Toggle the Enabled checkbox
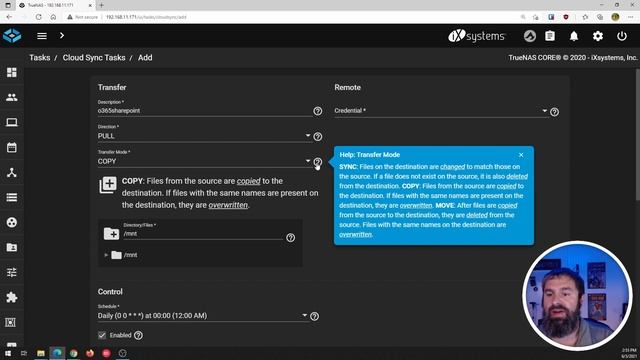 tap(102, 335)
